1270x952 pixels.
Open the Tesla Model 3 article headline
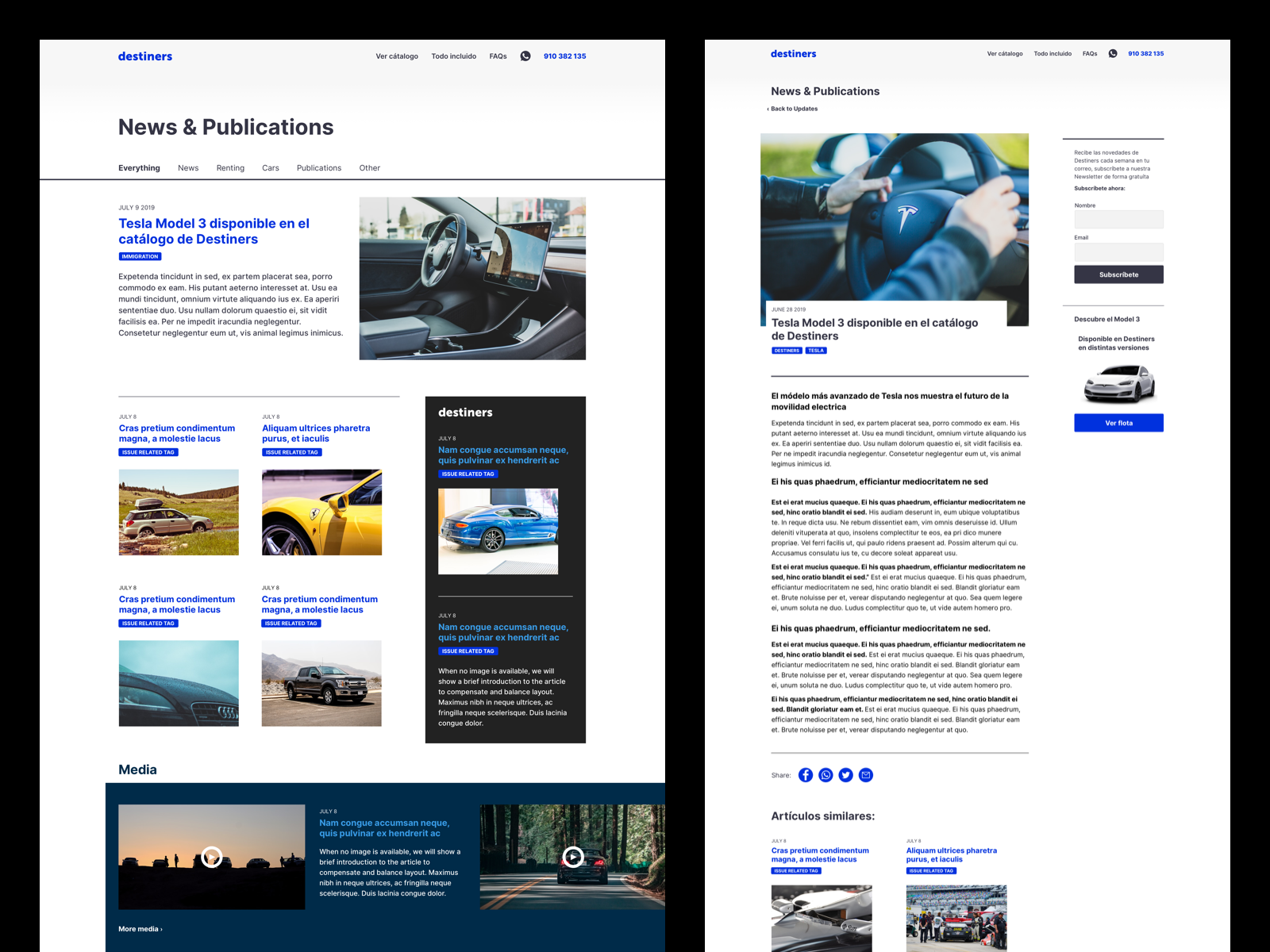tap(214, 231)
